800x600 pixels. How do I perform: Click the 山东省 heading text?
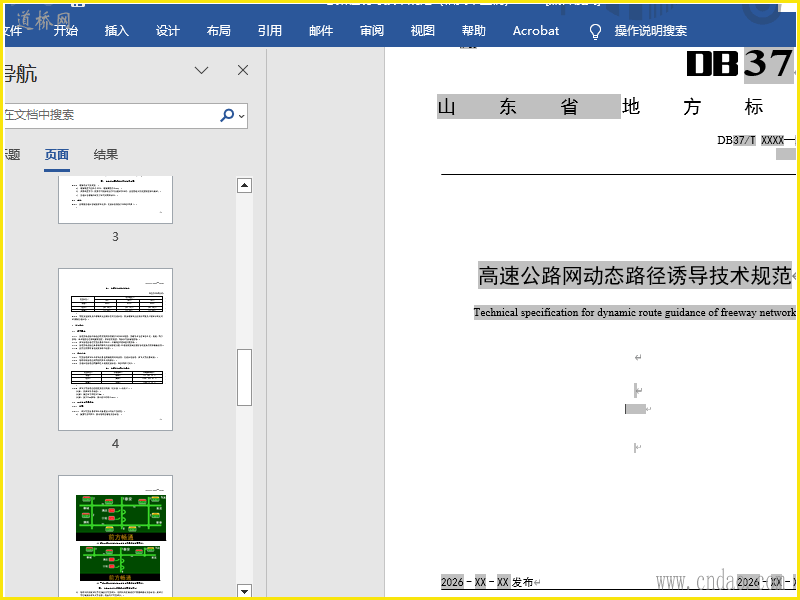[529, 107]
